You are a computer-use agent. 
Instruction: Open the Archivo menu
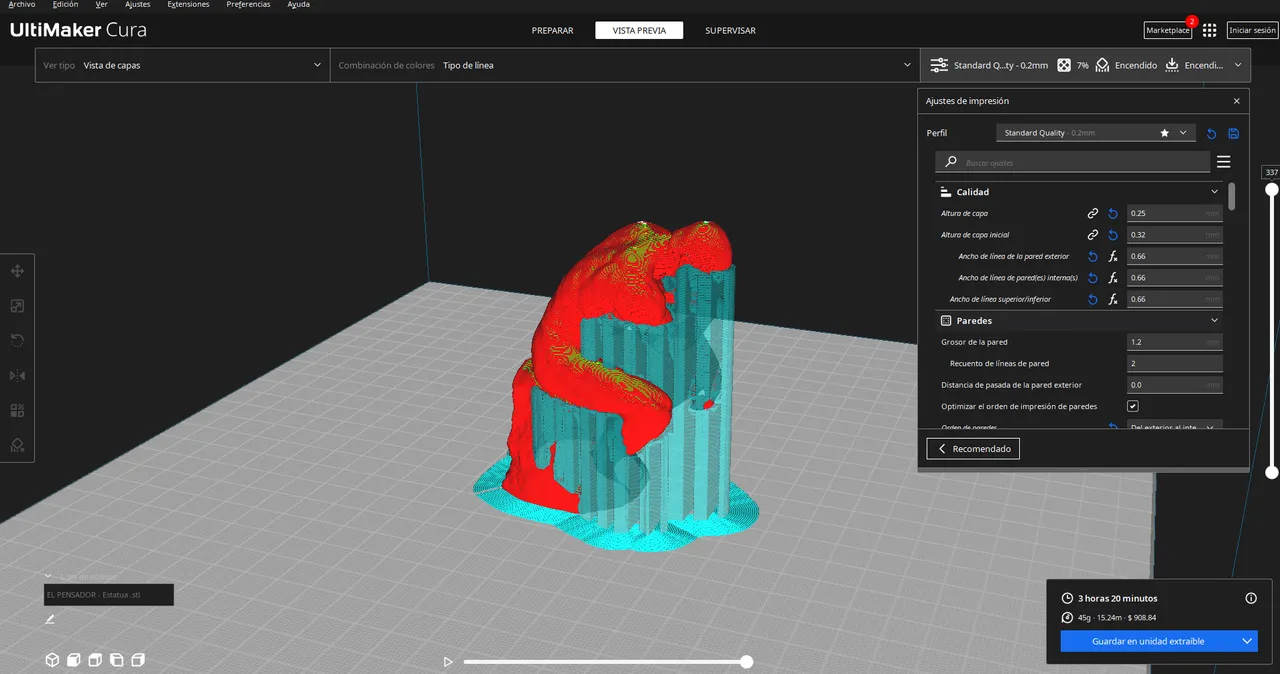[x=21, y=5]
